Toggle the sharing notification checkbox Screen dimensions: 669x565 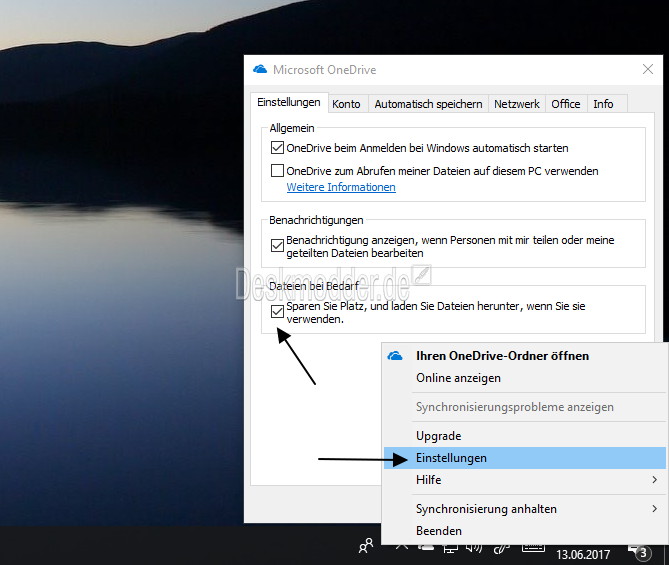click(277, 245)
